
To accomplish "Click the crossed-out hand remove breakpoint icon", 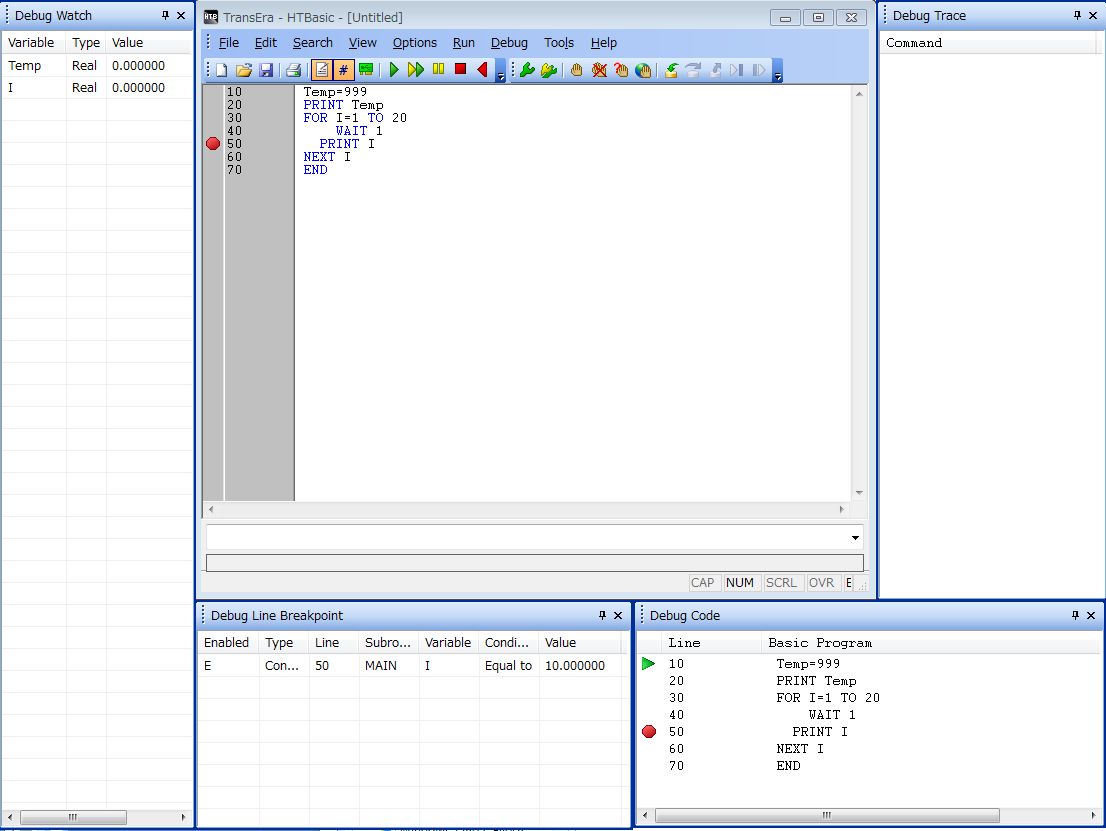I will (599, 70).
